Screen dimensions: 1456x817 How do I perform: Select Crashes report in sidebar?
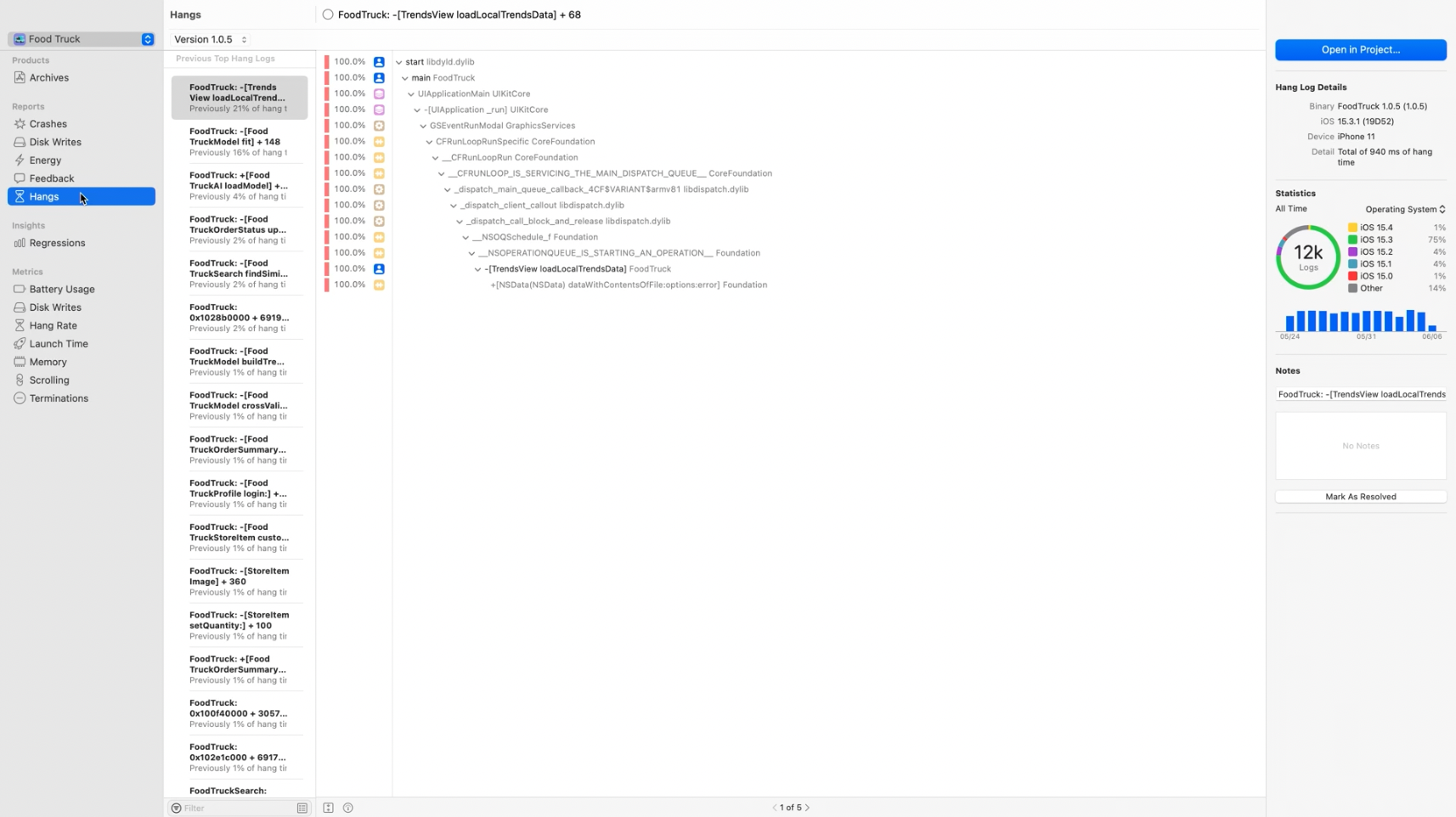[x=82, y=124]
